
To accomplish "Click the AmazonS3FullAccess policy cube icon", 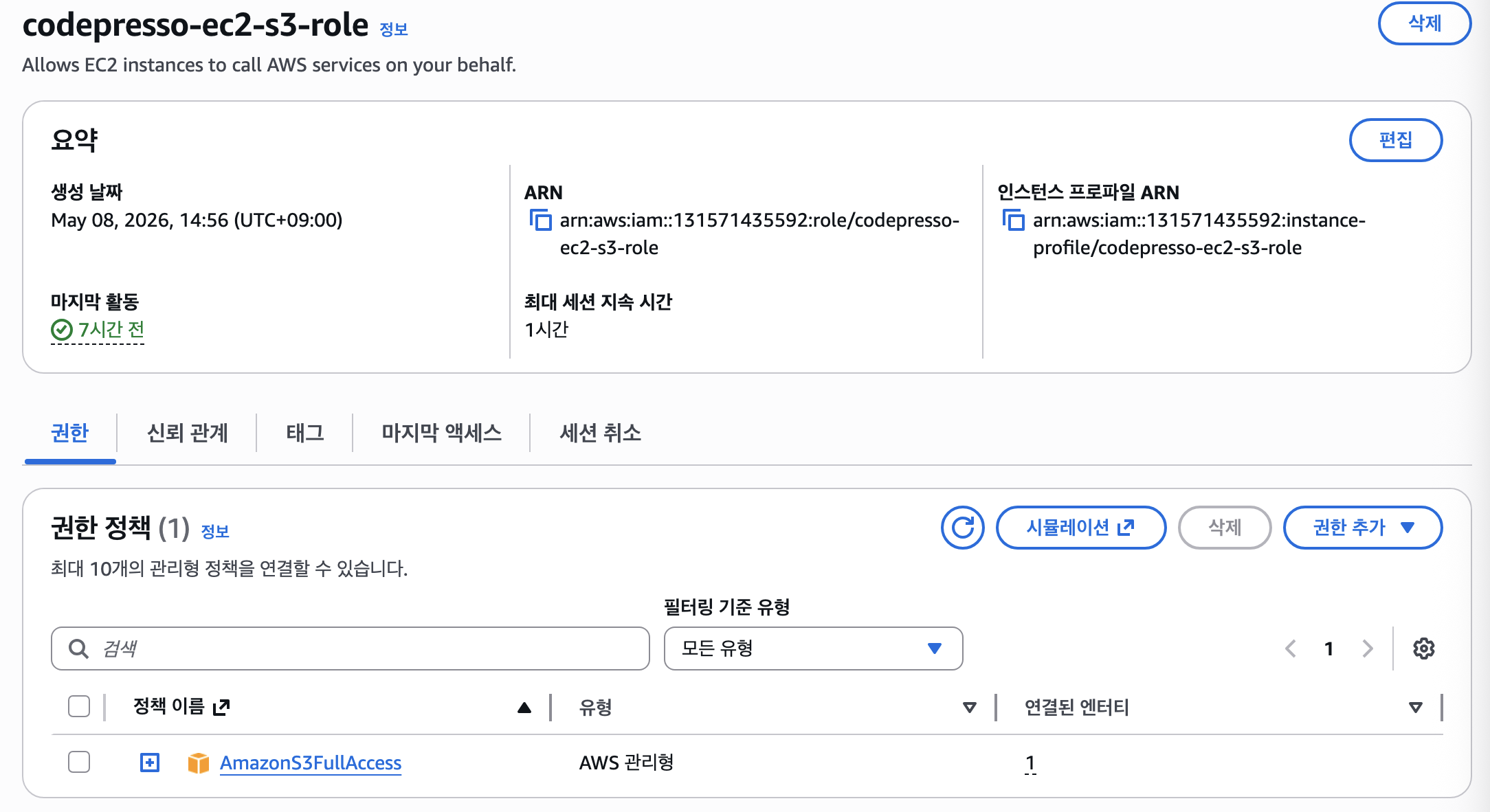I will coord(198,763).
